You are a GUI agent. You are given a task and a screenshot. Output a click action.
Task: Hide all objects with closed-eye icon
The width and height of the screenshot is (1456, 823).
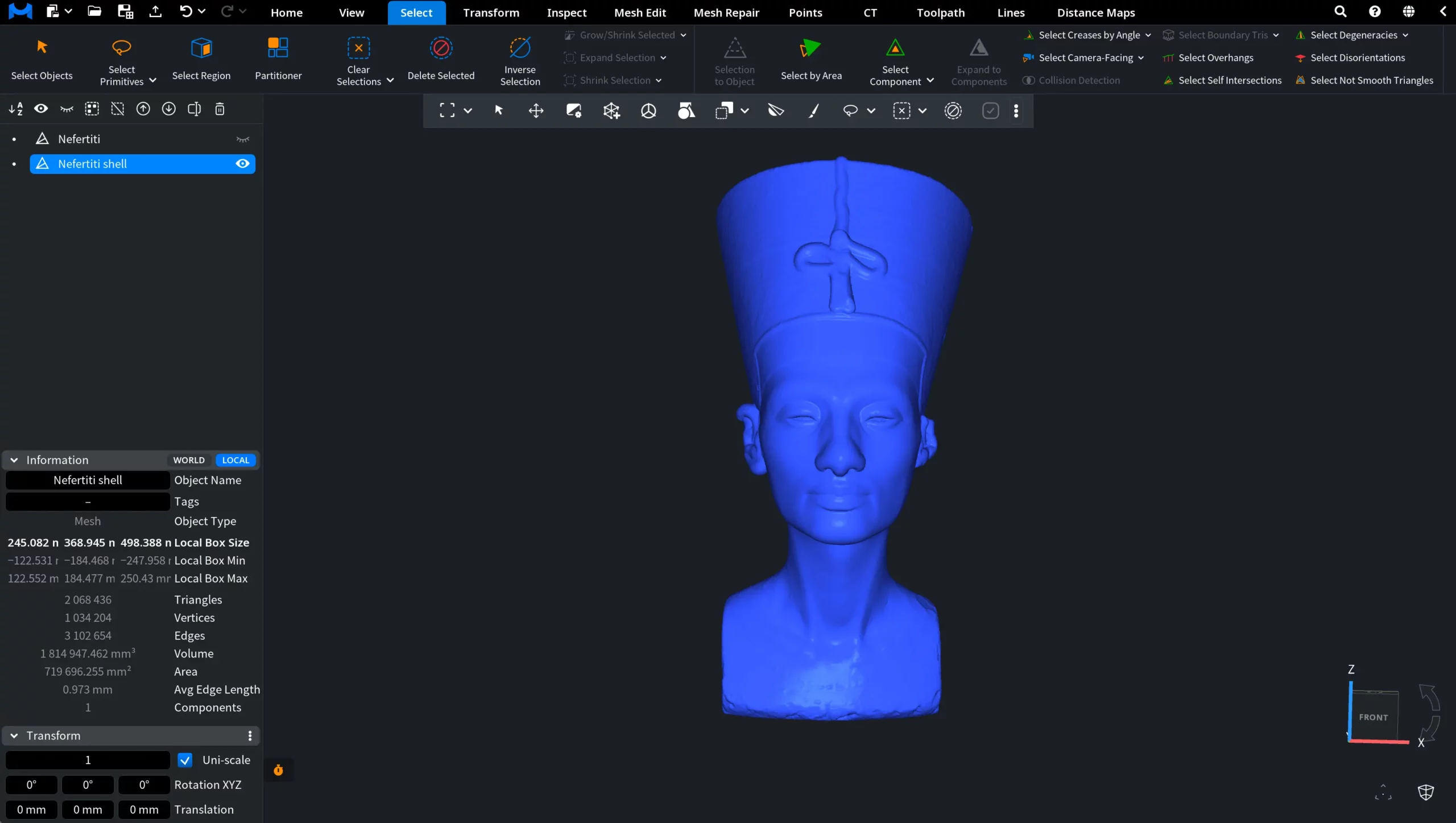(x=67, y=109)
